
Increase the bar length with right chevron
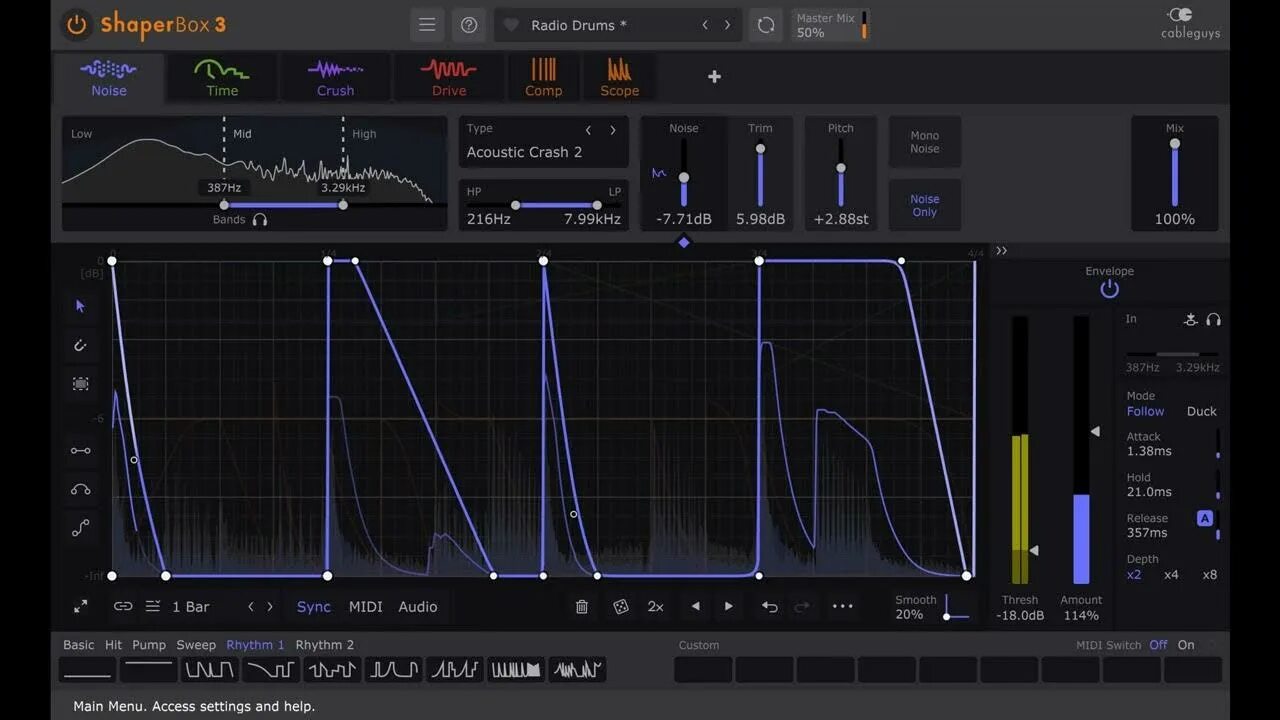[x=269, y=607]
